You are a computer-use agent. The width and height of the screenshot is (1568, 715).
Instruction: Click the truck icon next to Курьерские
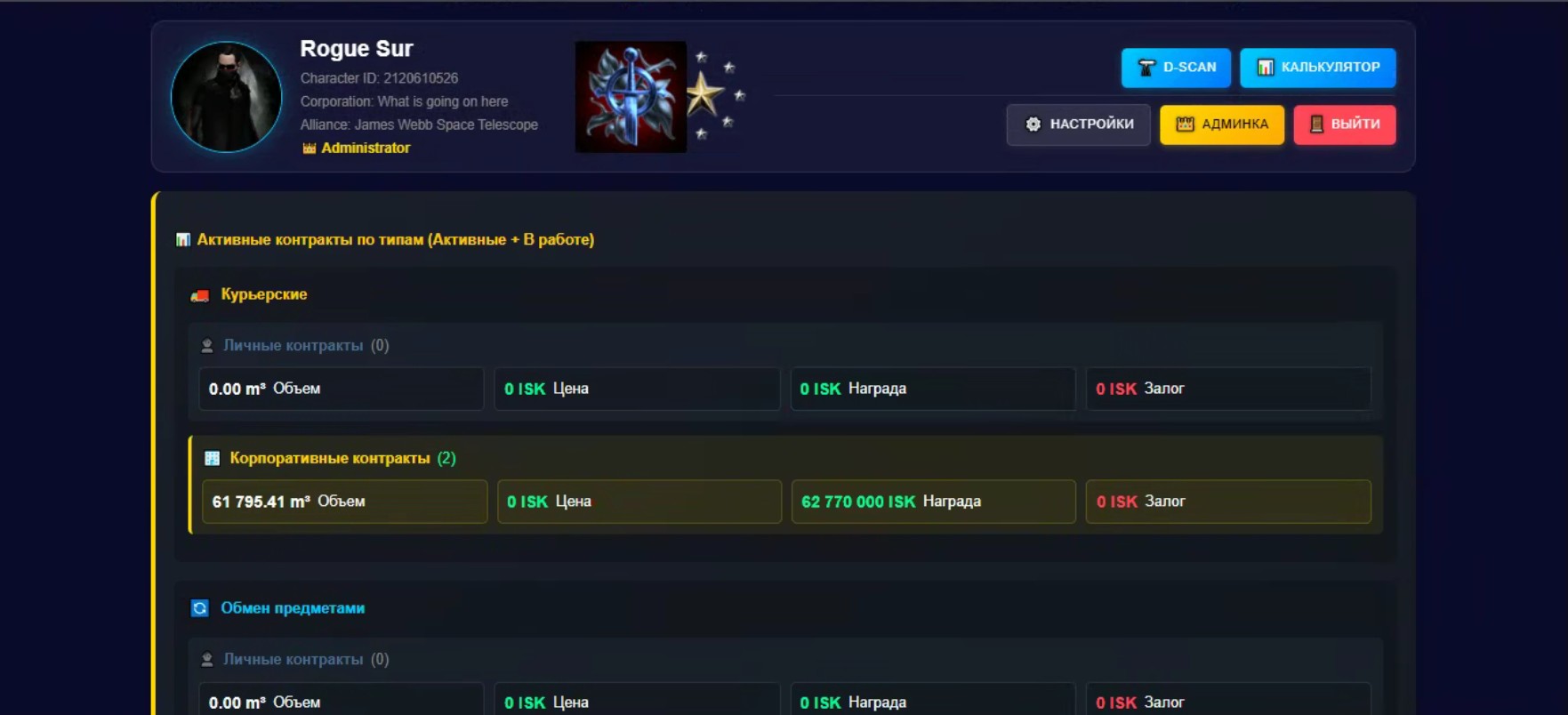[x=200, y=295]
